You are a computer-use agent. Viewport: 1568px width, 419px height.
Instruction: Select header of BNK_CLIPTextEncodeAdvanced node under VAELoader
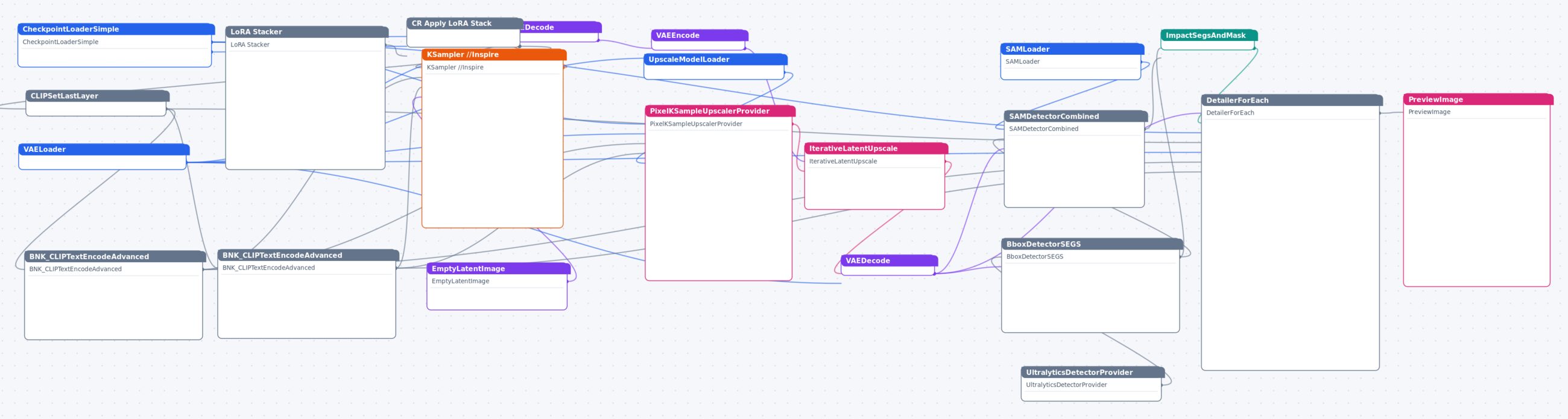tap(115, 257)
